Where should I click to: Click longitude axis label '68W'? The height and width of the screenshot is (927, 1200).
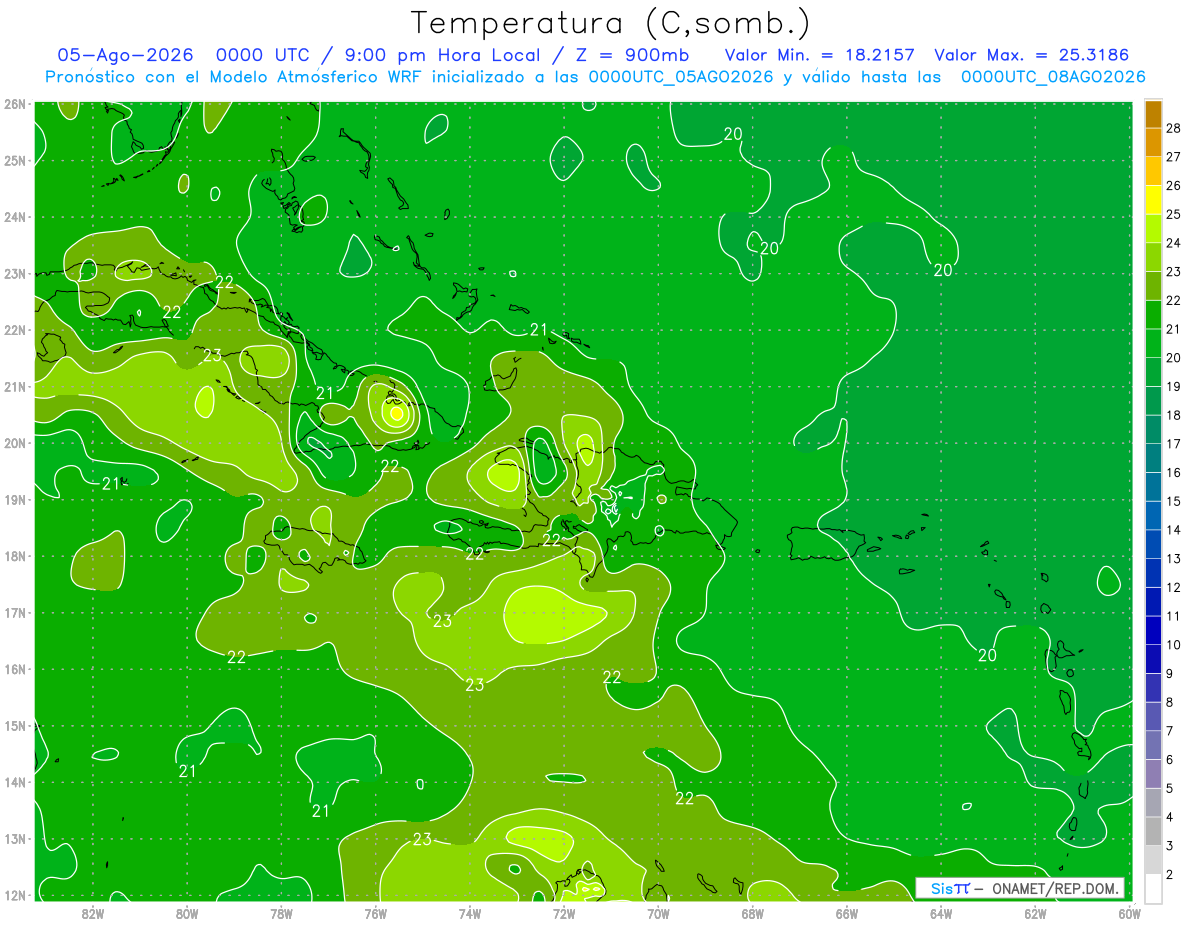pyautogui.click(x=753, y=913)
